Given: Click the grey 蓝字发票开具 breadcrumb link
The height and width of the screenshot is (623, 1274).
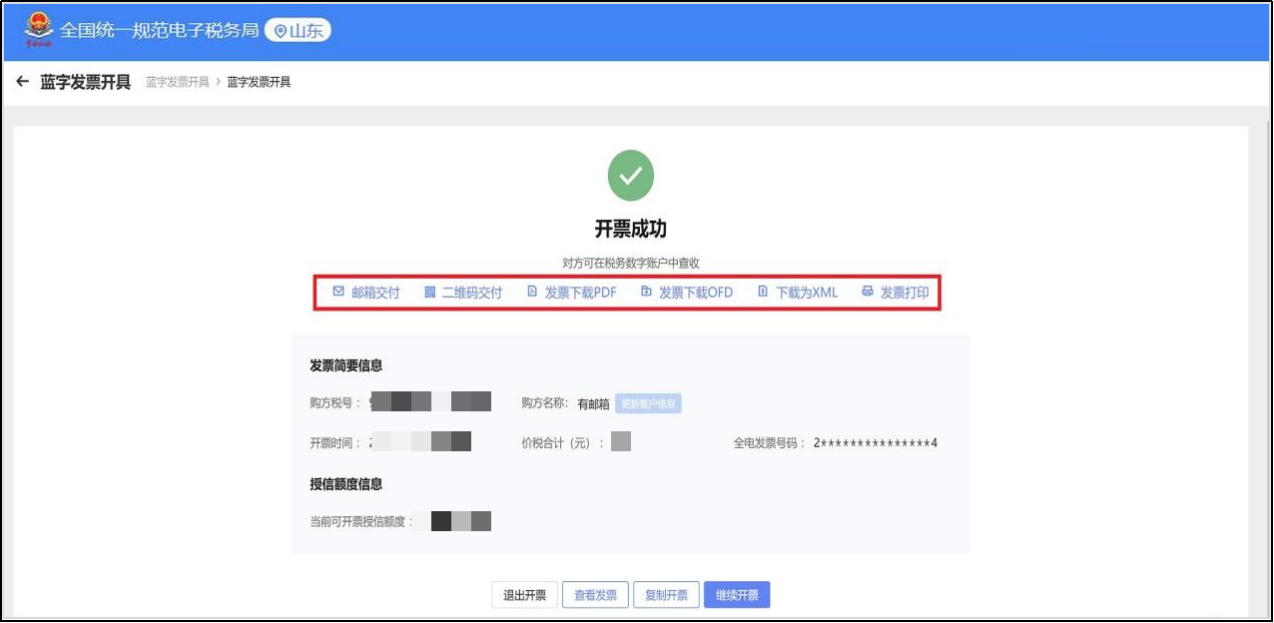Looking at the screenshot, I should 177,82.
